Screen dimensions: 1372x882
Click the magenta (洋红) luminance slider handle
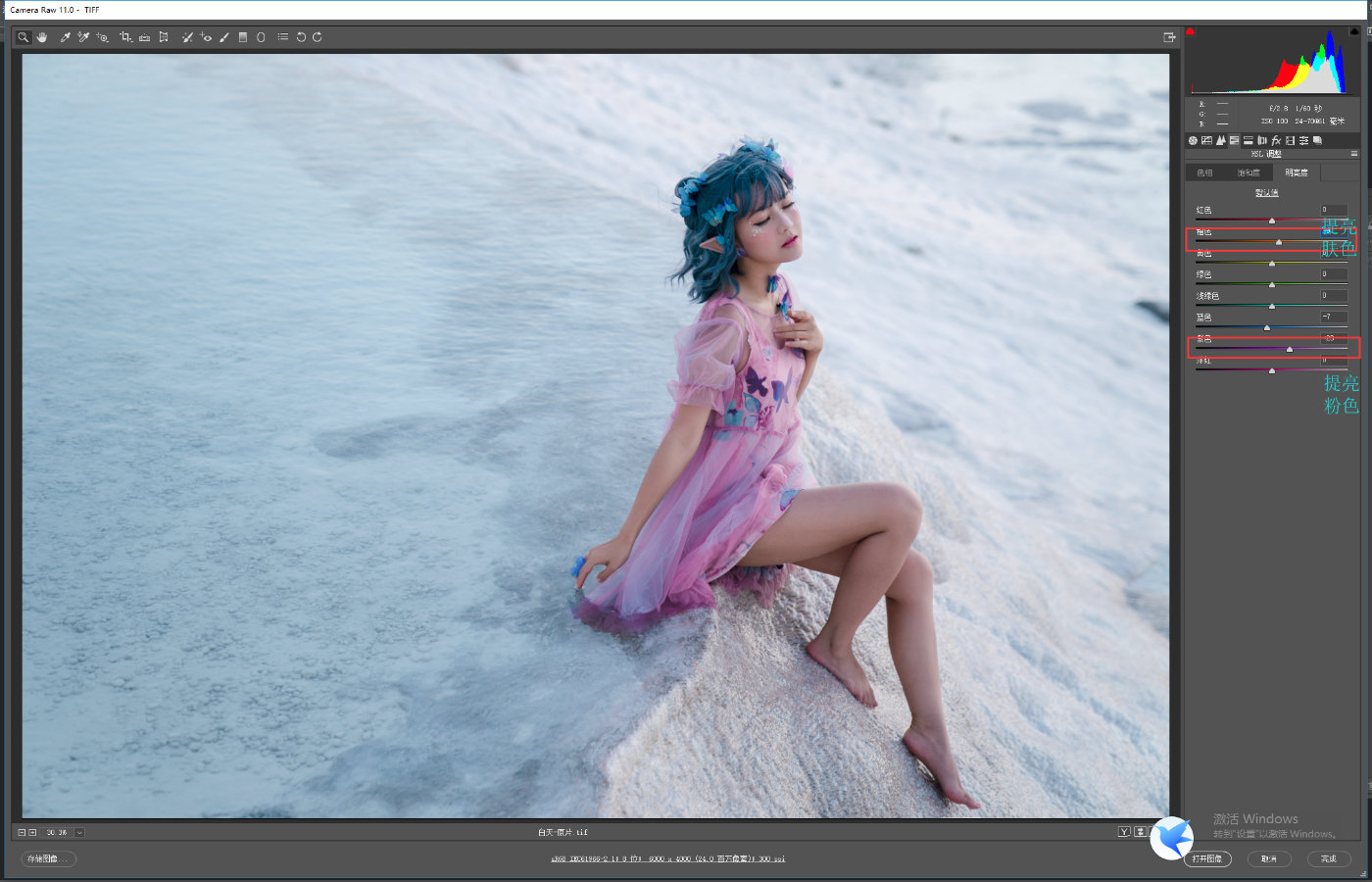pos(1272,371)
